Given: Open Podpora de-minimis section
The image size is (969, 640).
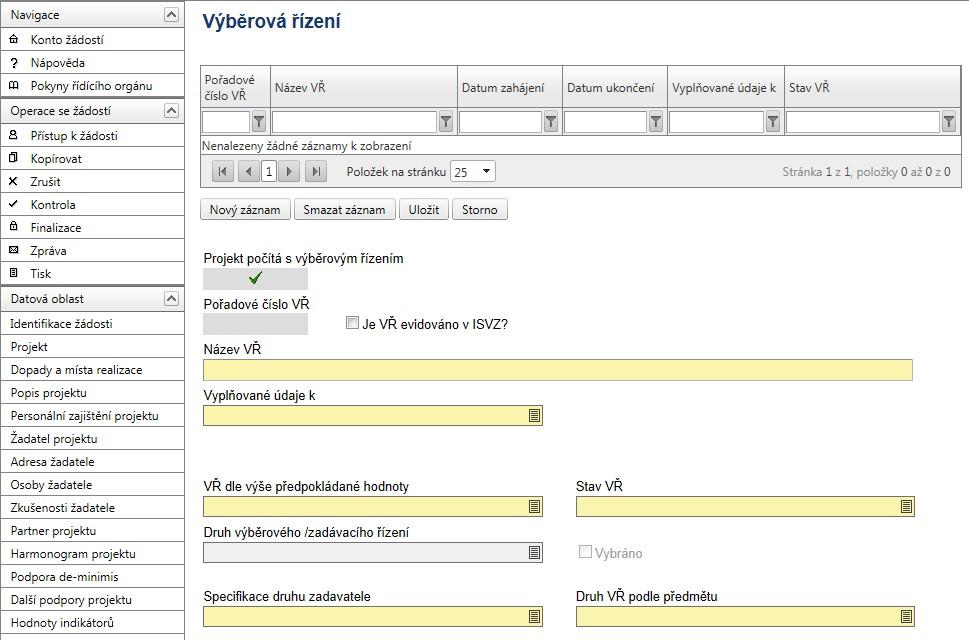Looking at the screenshot, I should pos(92,576).
